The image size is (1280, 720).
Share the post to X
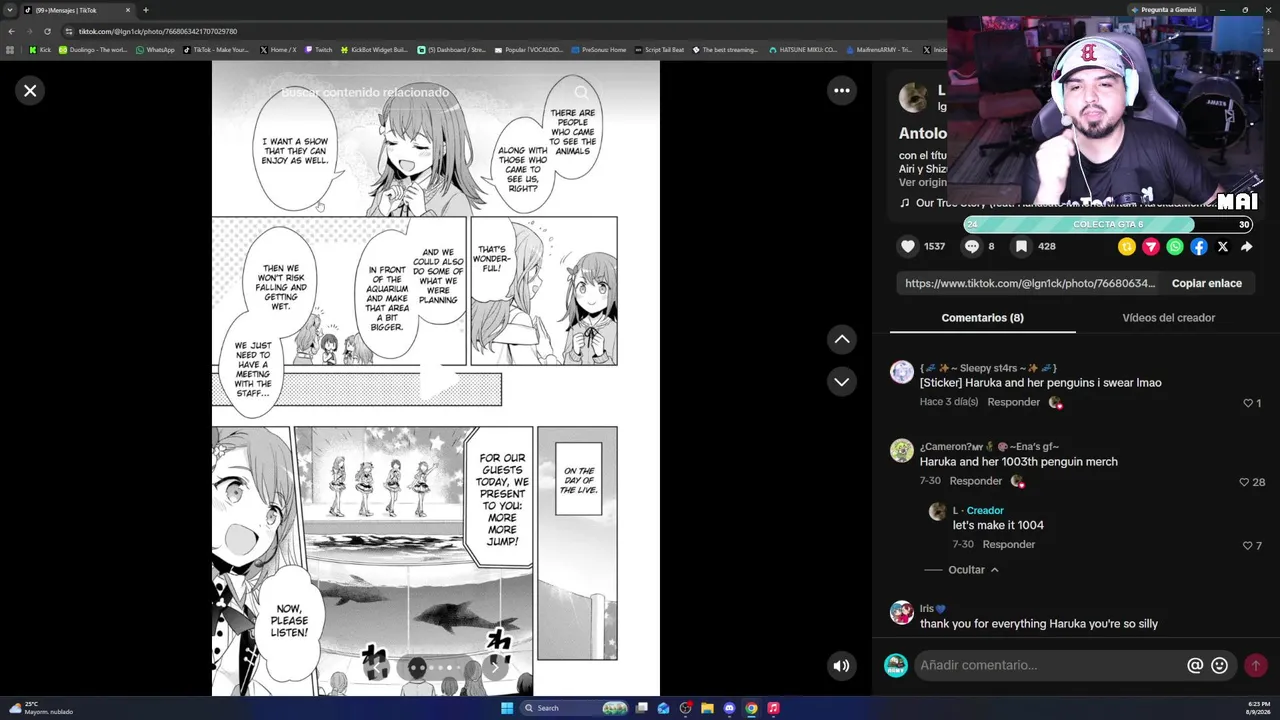(1223, 247)
